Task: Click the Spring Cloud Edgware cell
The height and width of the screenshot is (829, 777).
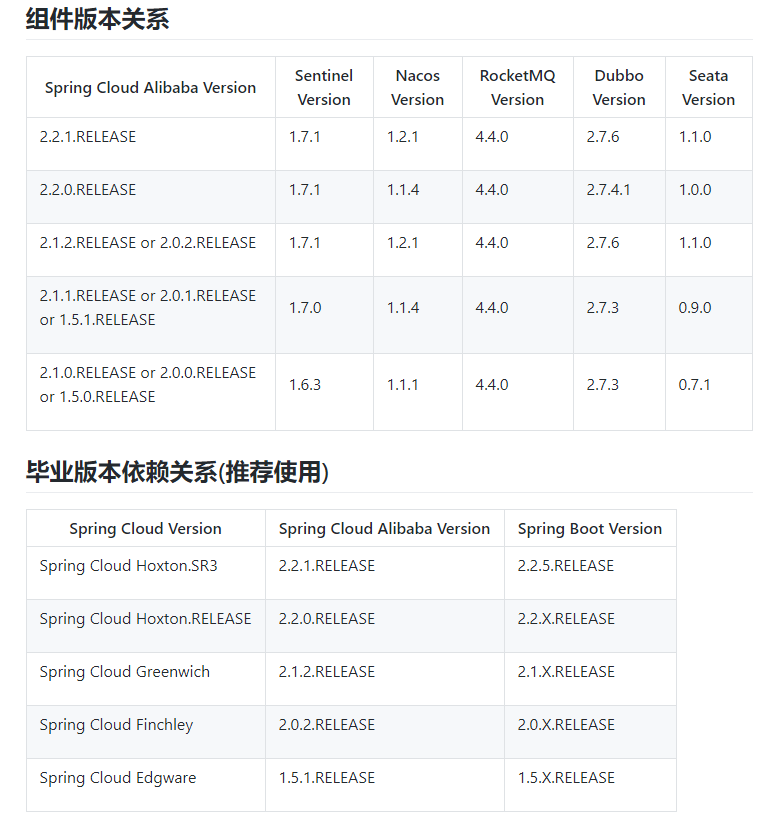Action: (x=146, y=785)
